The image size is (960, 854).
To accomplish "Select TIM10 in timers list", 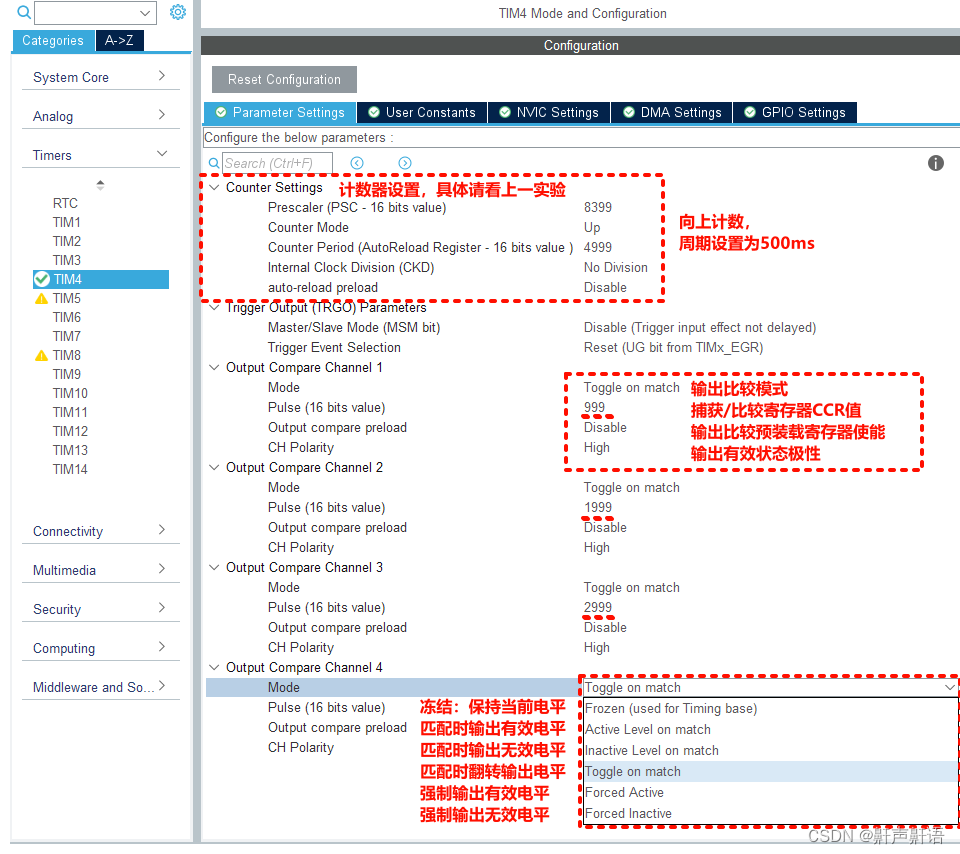I will click(70, 393).
